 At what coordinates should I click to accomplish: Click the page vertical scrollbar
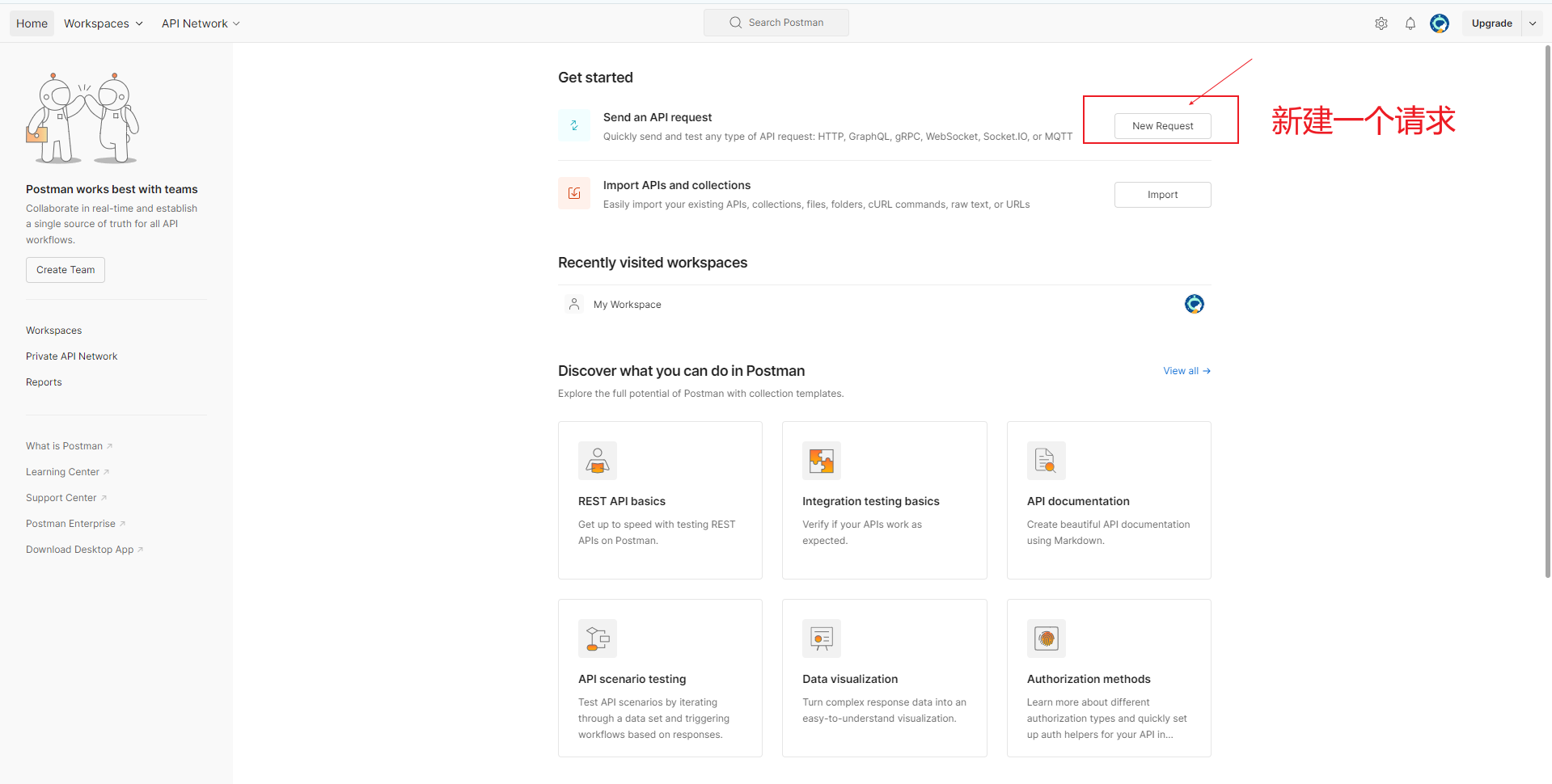1547,311
